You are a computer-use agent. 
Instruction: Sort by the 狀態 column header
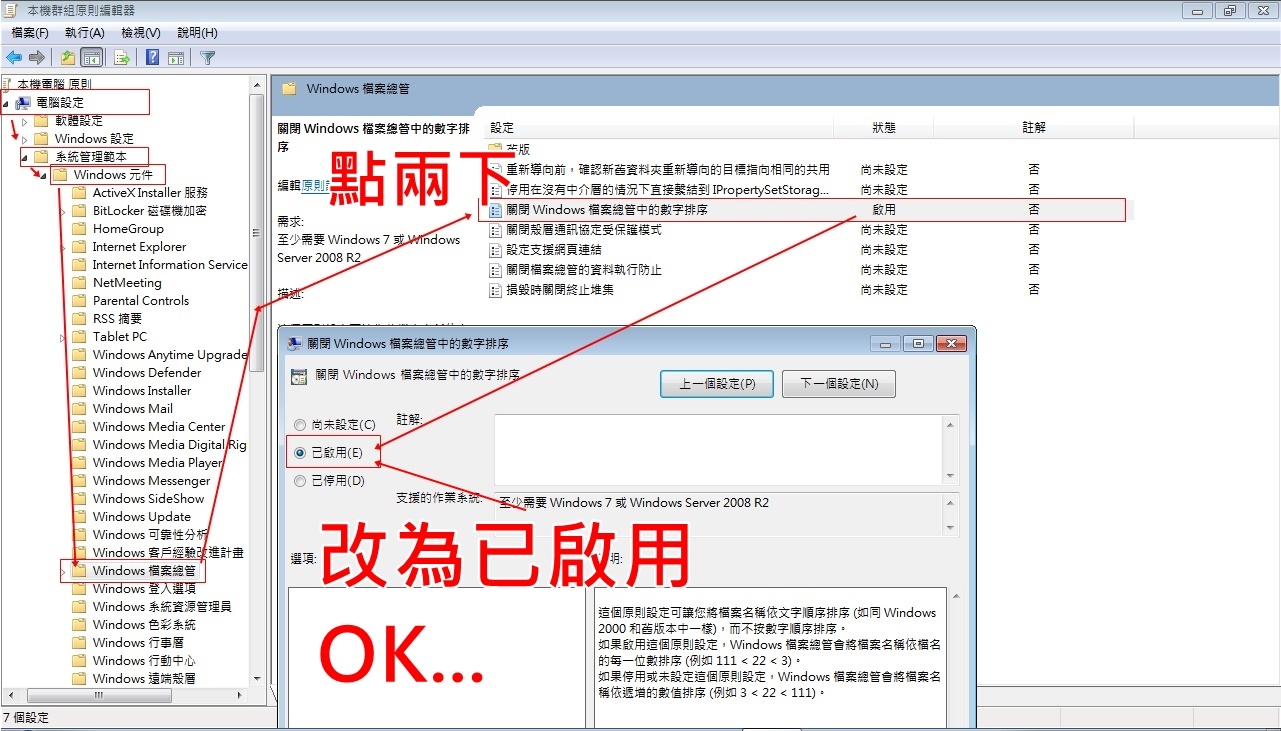point(884,128)
